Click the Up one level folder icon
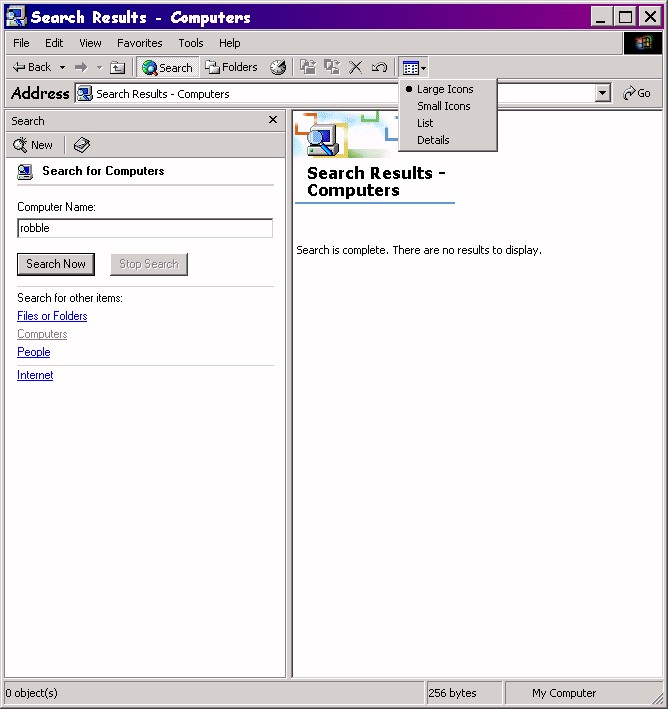668x709 pixels. coord(118,68)
